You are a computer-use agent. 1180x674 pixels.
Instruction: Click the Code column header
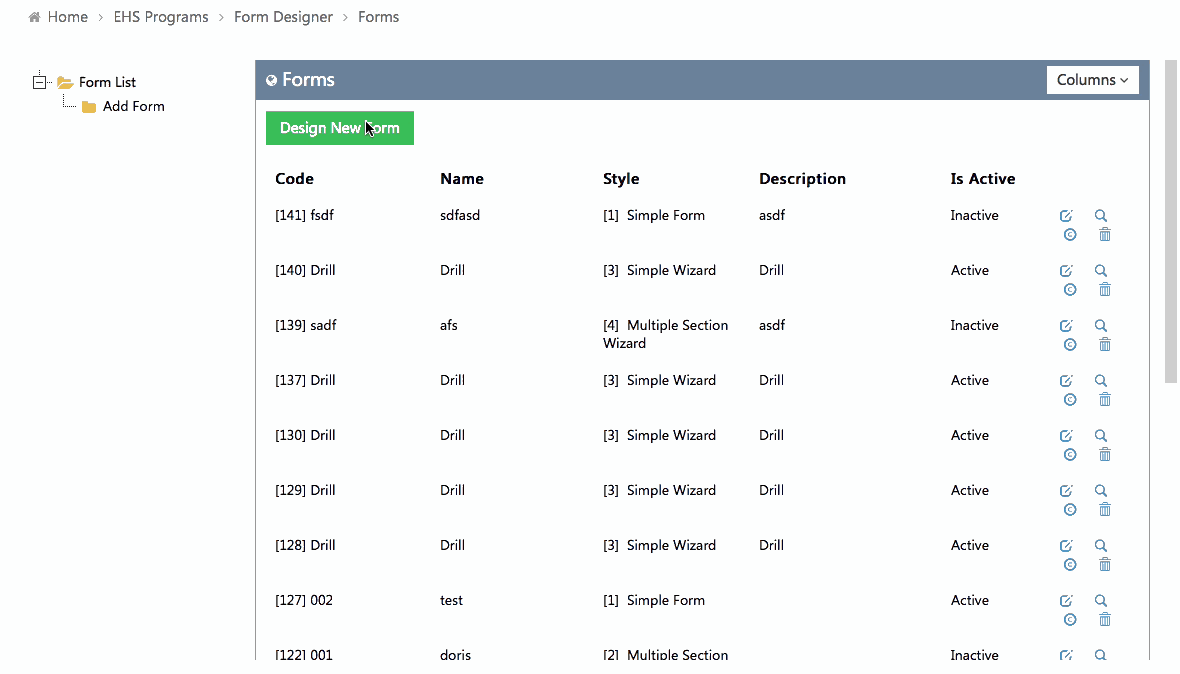point(294,179)
